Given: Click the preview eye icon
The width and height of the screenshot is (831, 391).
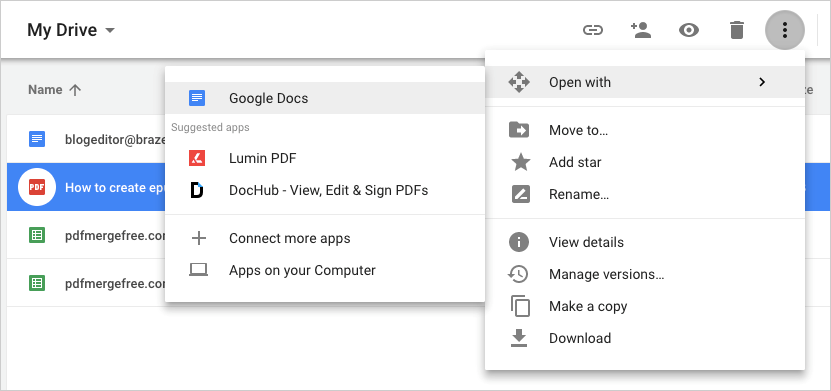Looking at the screenshot, I should click(x=688, y=30).
